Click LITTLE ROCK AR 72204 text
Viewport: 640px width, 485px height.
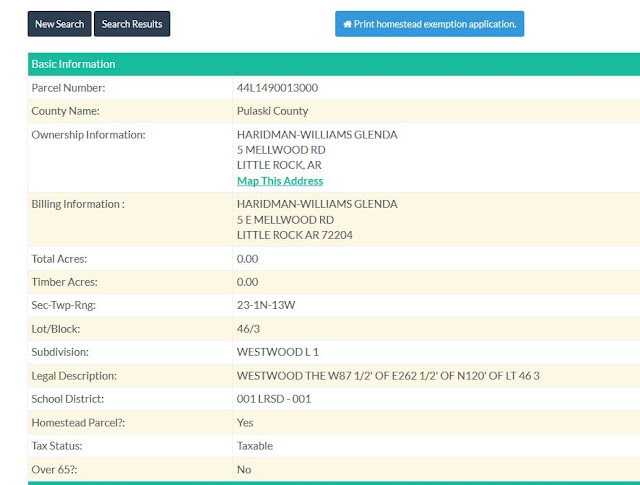(x=295, y=235)
